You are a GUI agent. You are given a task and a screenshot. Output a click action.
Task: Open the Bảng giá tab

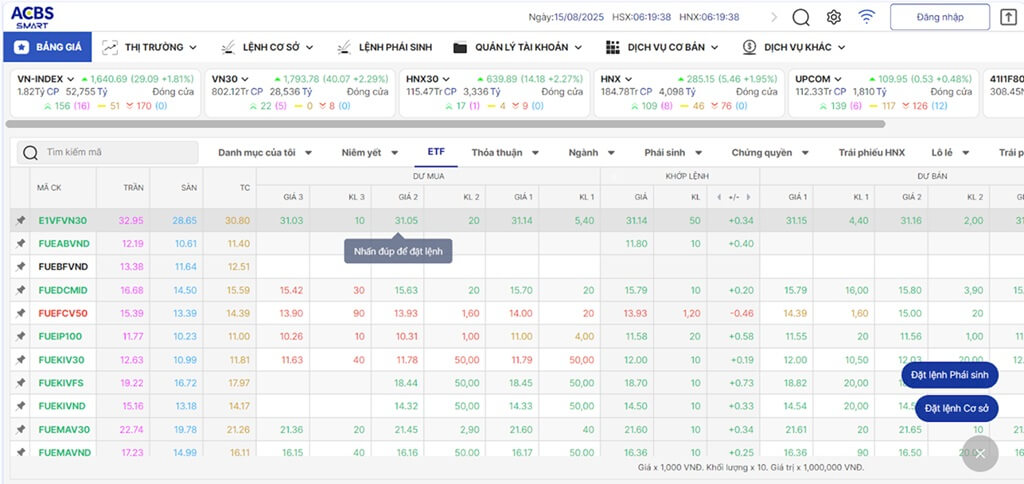point(48,47)
